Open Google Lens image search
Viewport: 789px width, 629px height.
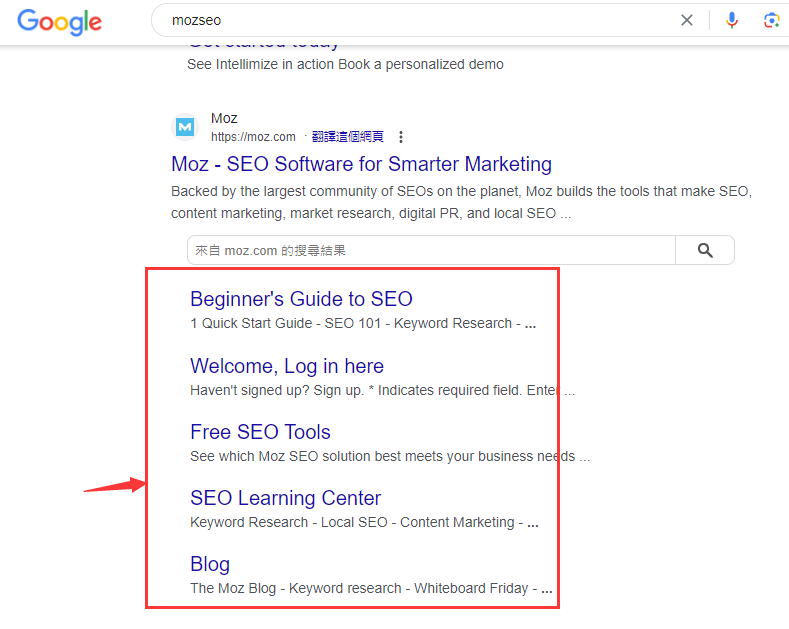pyautogui.click(x=771, y=20)
